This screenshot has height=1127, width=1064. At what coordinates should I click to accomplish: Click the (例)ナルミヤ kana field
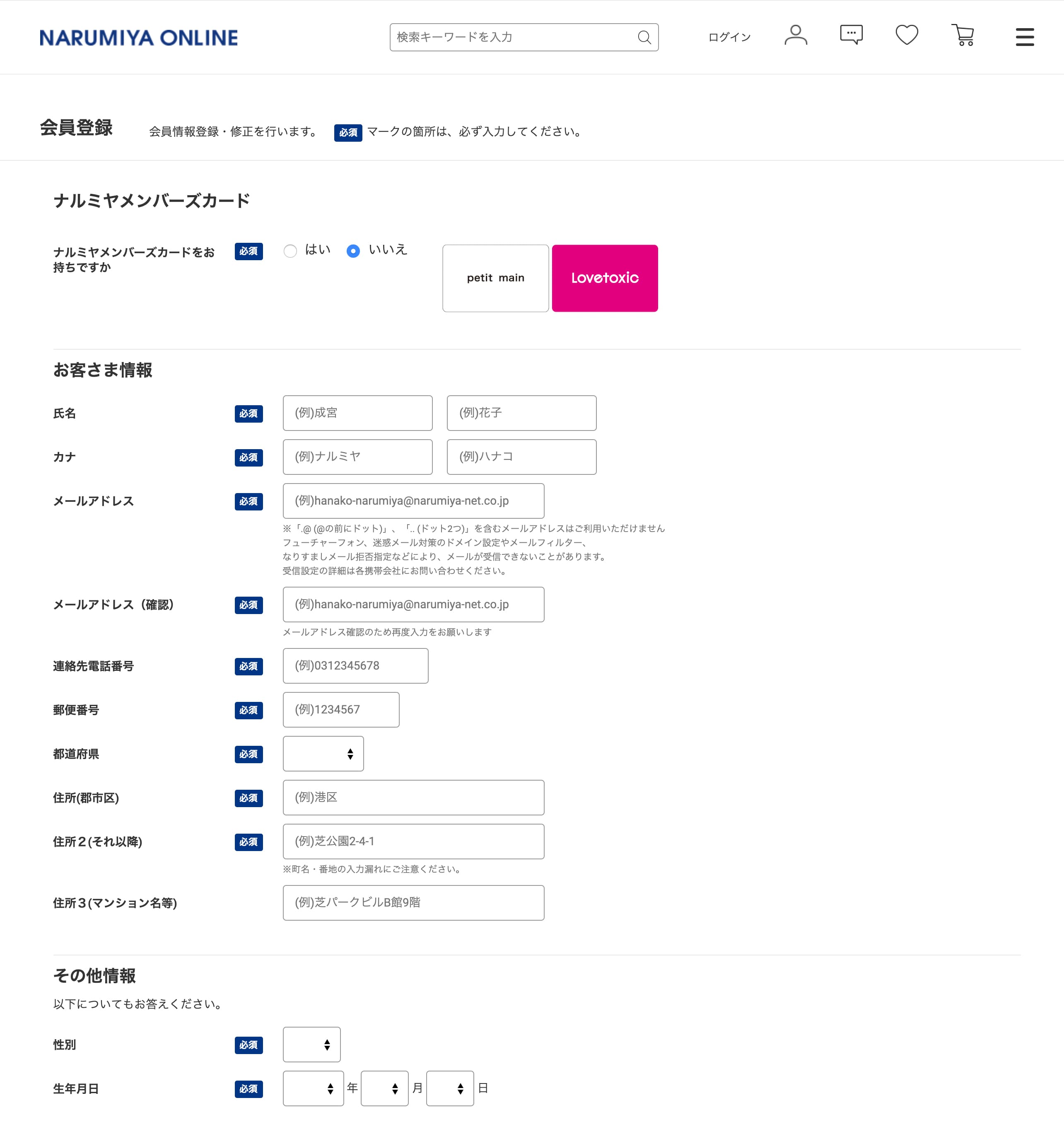(x=357, y=457)
